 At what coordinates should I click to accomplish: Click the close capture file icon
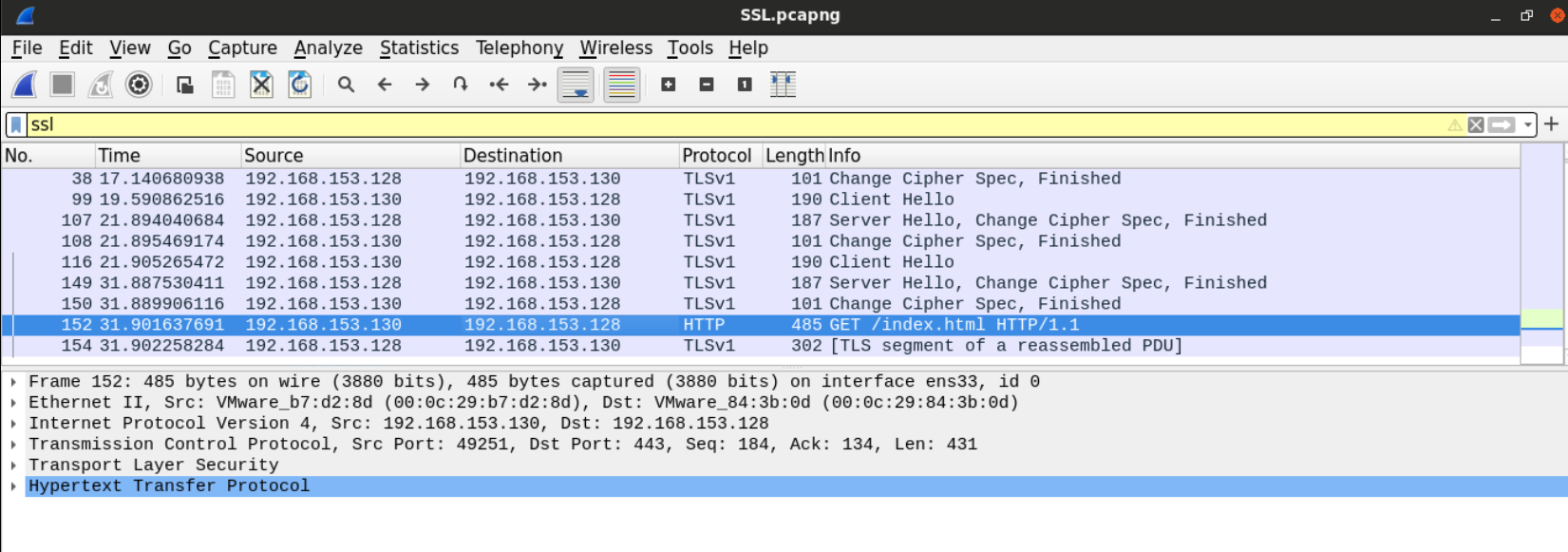point(261,85)
